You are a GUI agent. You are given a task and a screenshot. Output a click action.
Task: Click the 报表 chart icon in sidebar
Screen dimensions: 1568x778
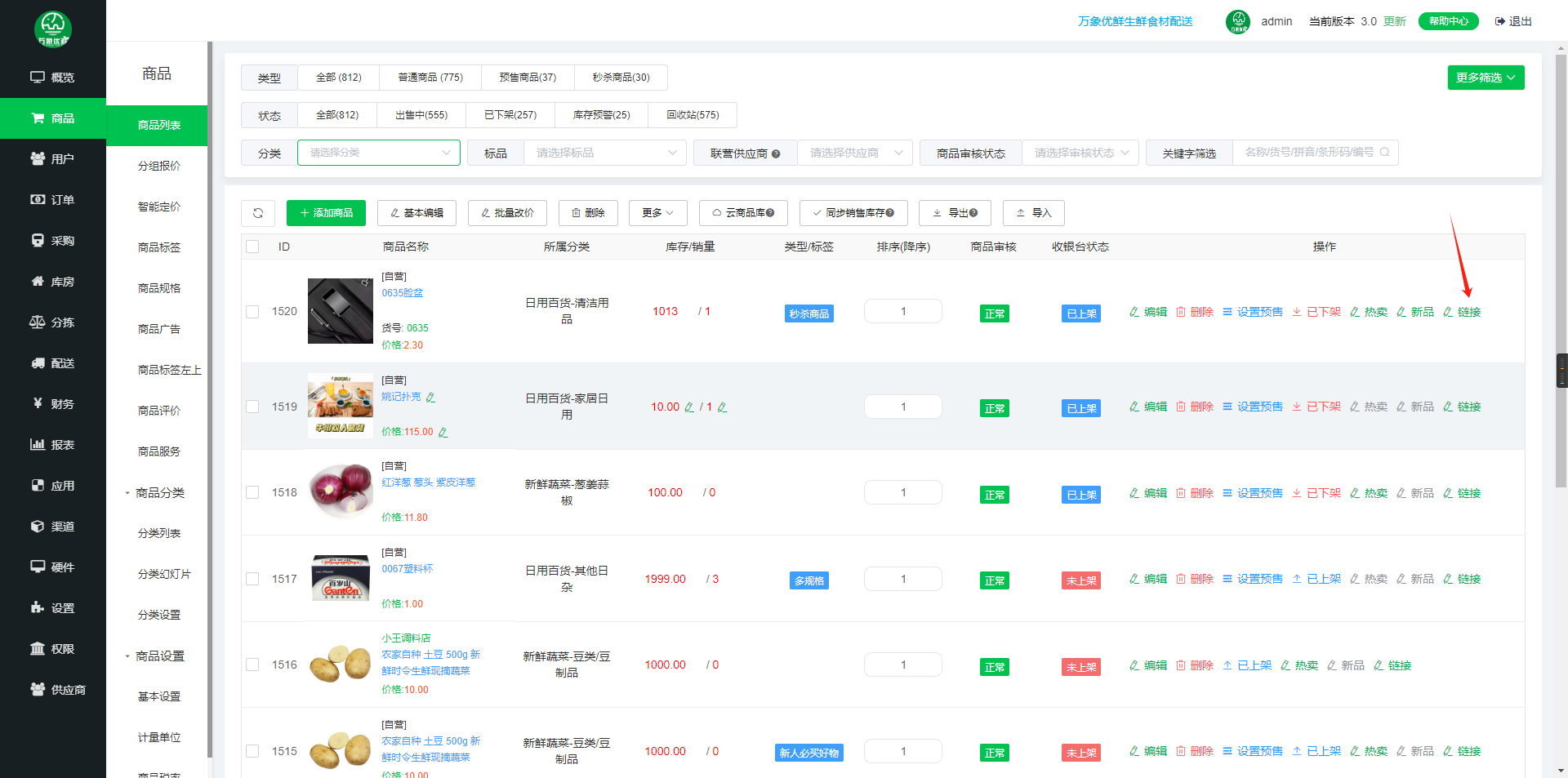[x=38, y=445]
